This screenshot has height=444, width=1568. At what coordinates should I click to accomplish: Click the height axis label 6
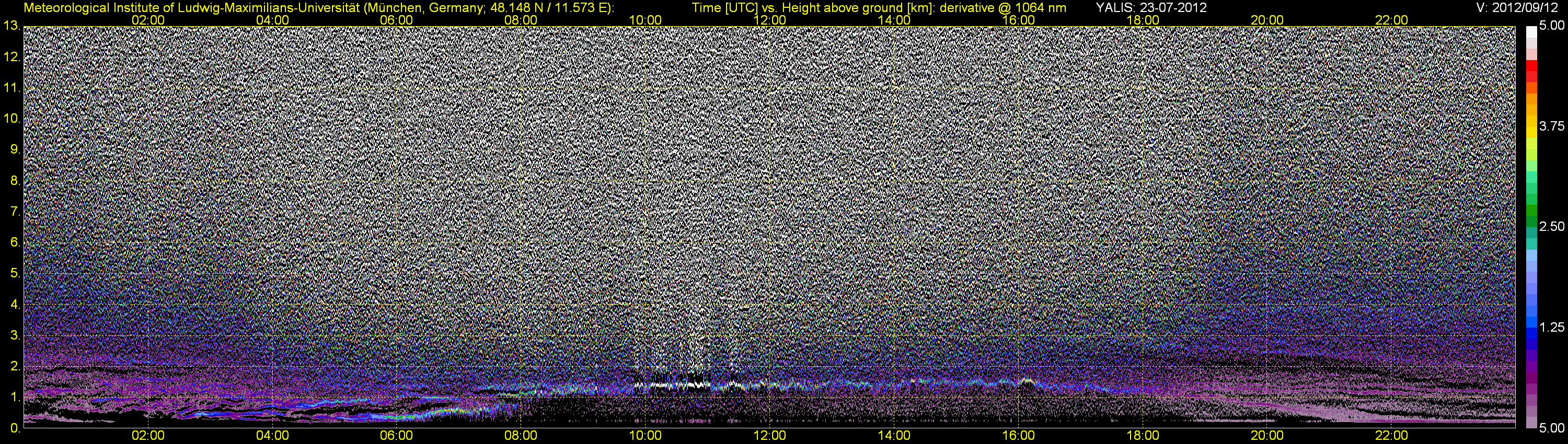[15, 242]
